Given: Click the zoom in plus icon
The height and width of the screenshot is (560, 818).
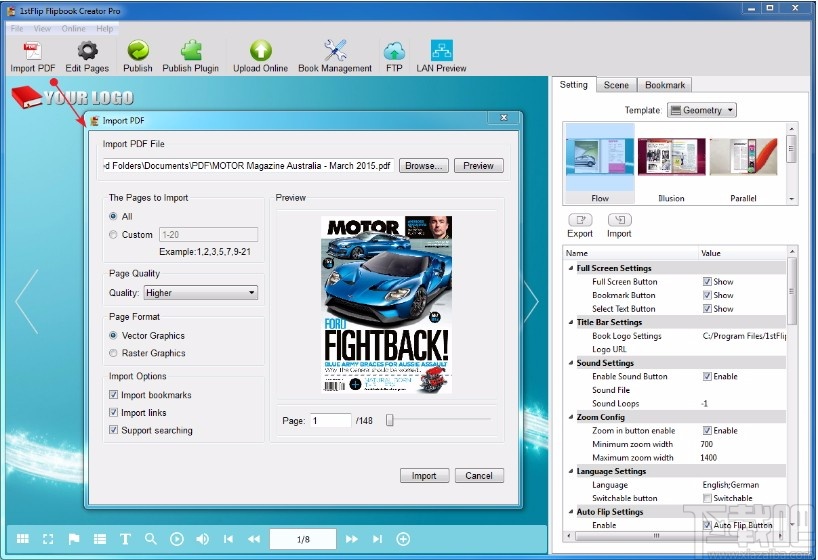Looking at the screenshot, I should [403, 539].
